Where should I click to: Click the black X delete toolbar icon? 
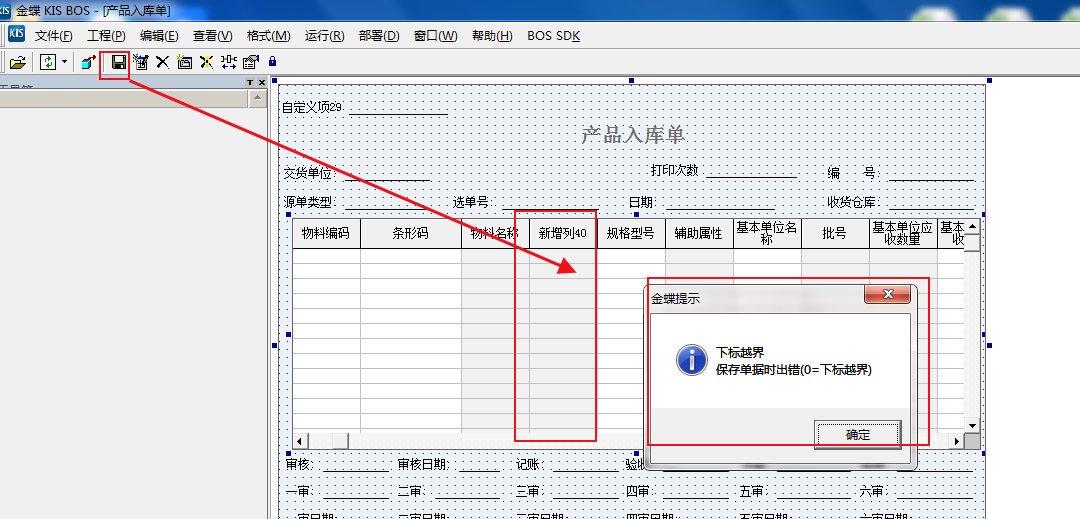click(x=163, y=63)
